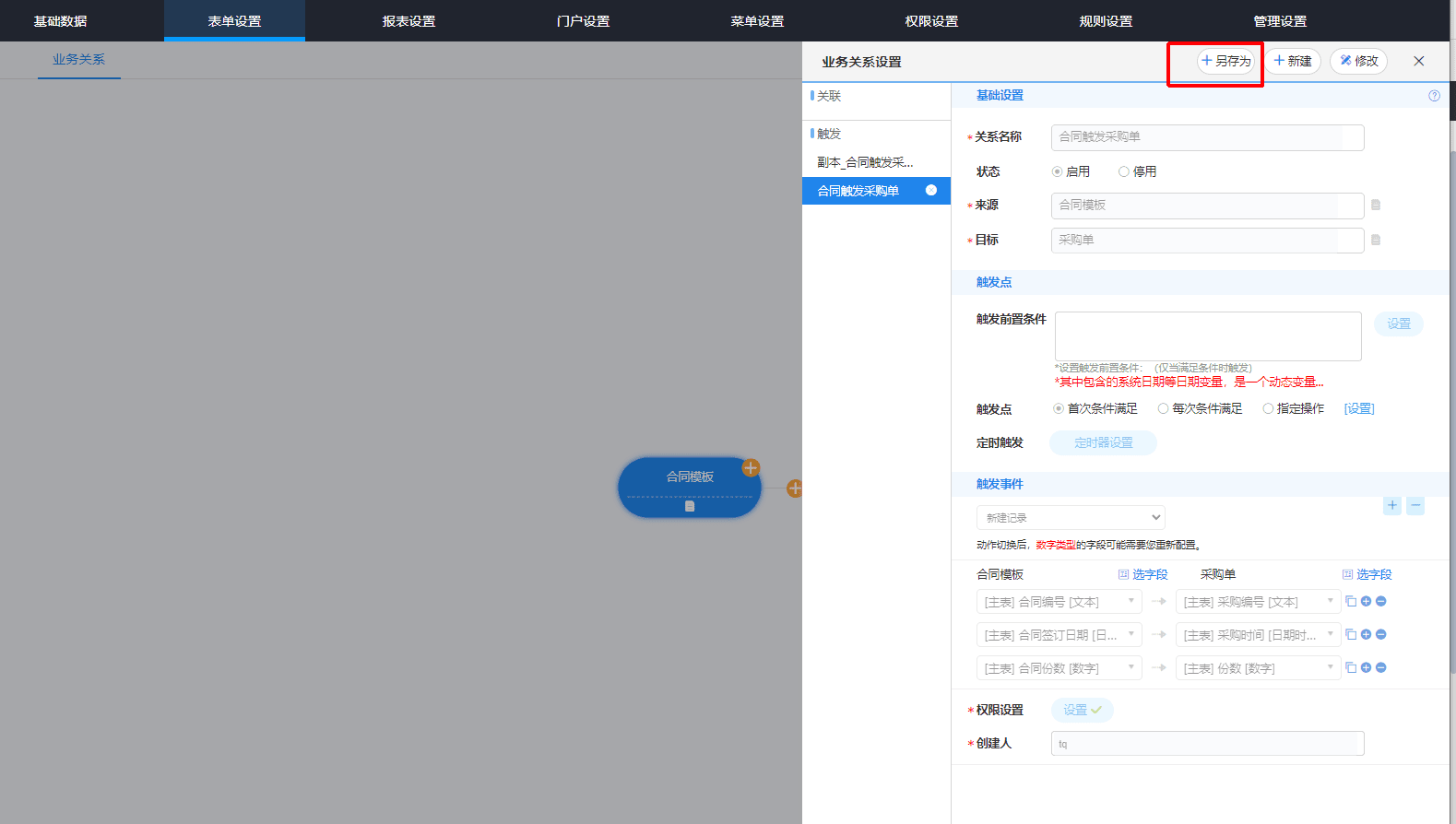Click the 设置 button beside 权限设置
This screenshot has height=824, width=1456.
coord(1082,710)
